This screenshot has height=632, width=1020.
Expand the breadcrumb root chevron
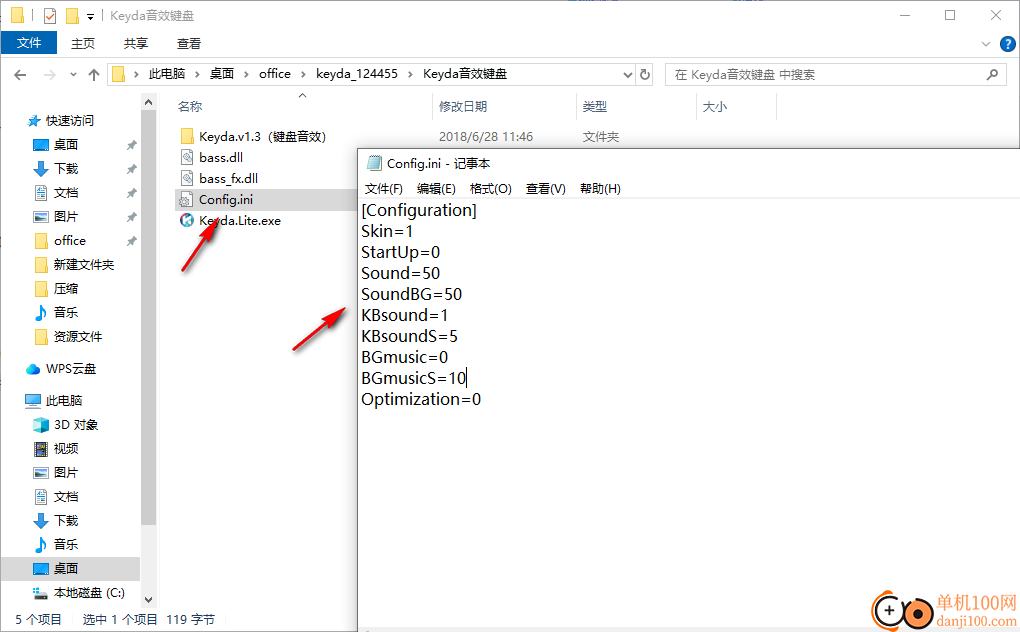[x=136, y=74]
